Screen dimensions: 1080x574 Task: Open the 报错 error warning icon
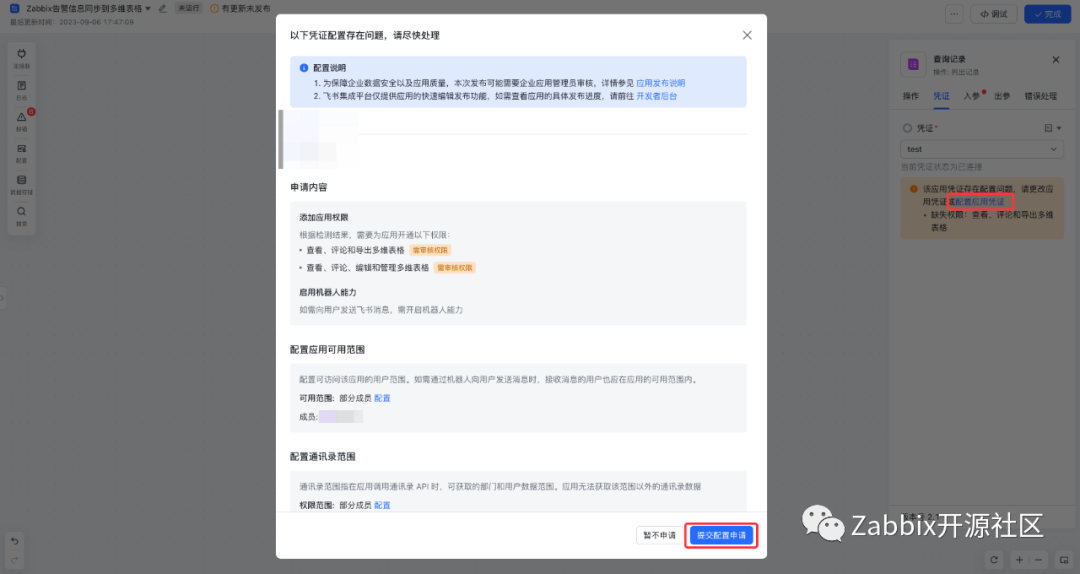coord(21,118)
